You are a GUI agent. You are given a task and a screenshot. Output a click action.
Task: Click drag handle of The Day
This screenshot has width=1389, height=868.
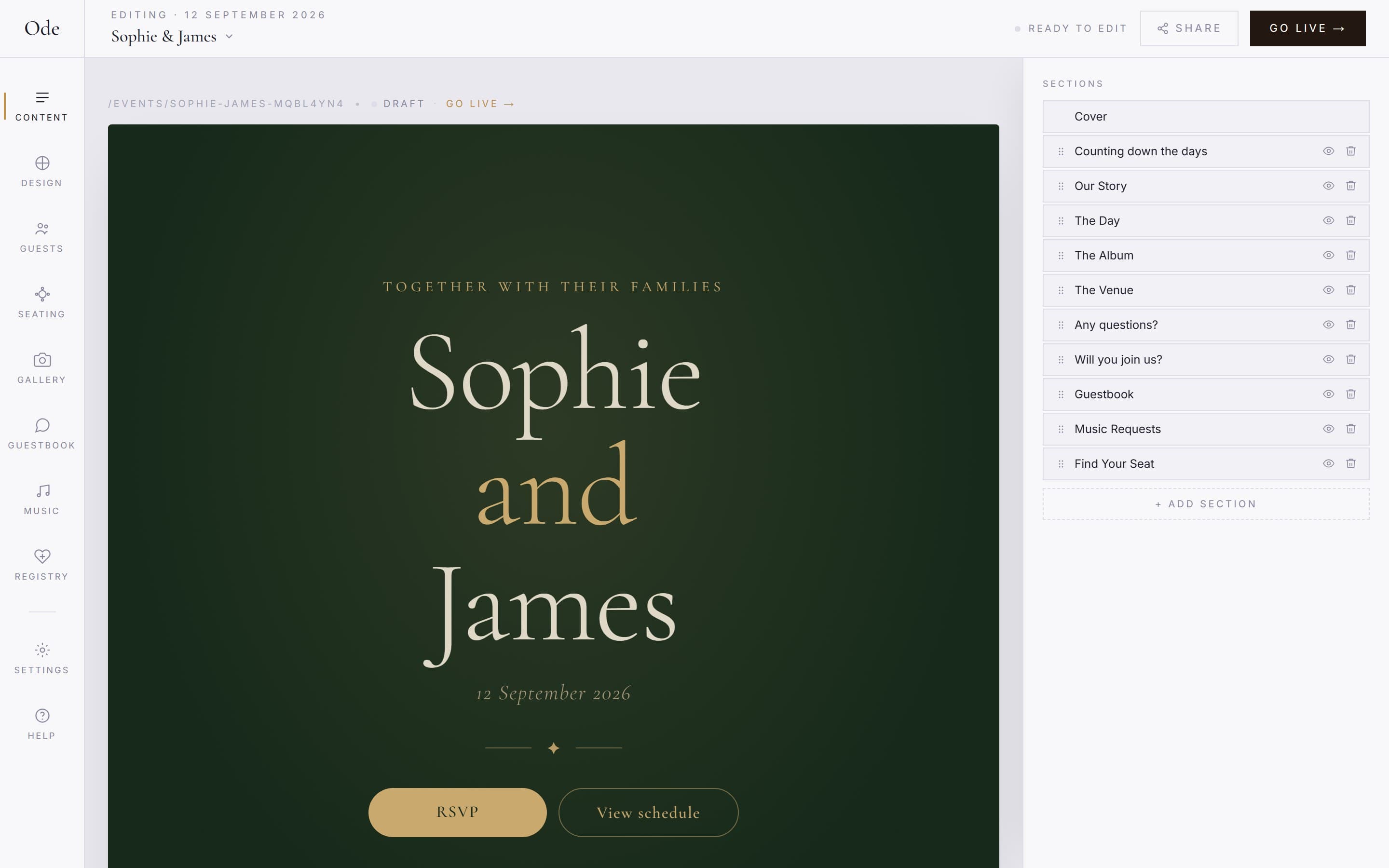coord(1061,221)
